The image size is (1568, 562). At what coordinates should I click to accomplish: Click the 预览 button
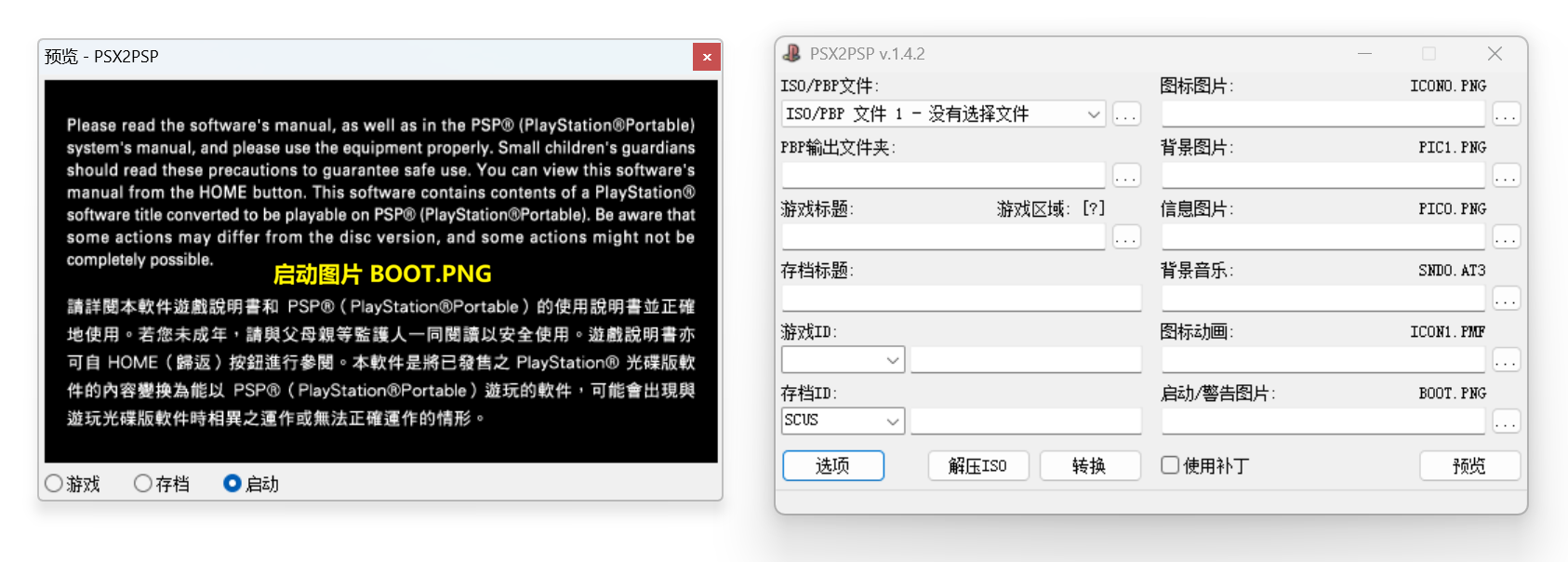tap(1468, 465)
